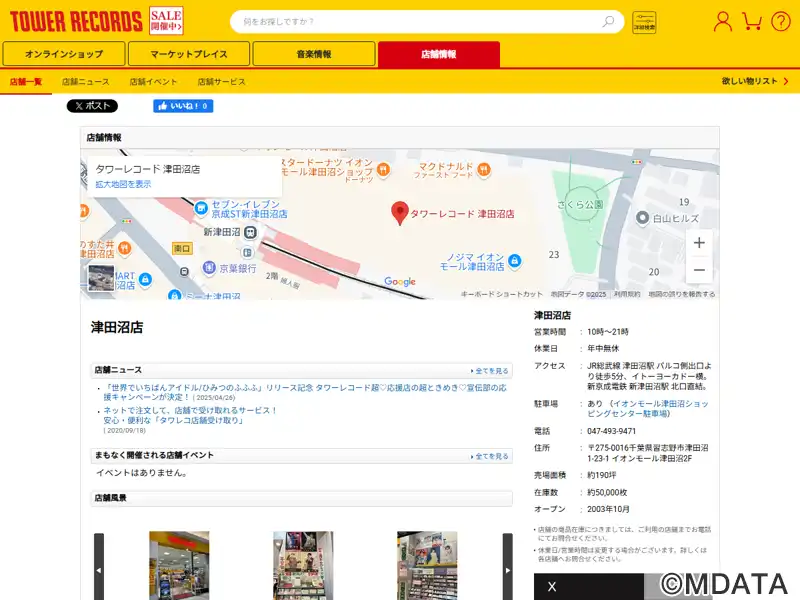Open the detailed search (詳細検索) icon
This screenshot has height=600, width=800.
coord(644,22)
